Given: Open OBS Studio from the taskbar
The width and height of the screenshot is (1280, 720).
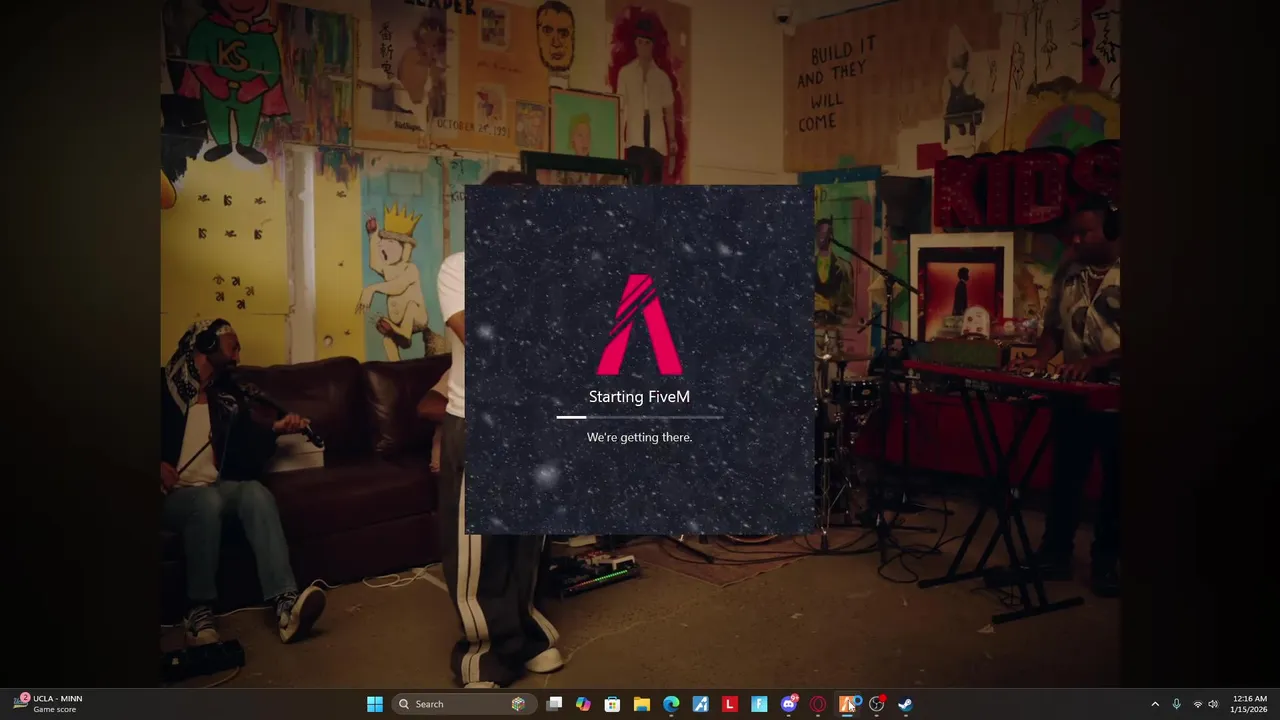Looking at the screenshot, I should tap(877, 704).
